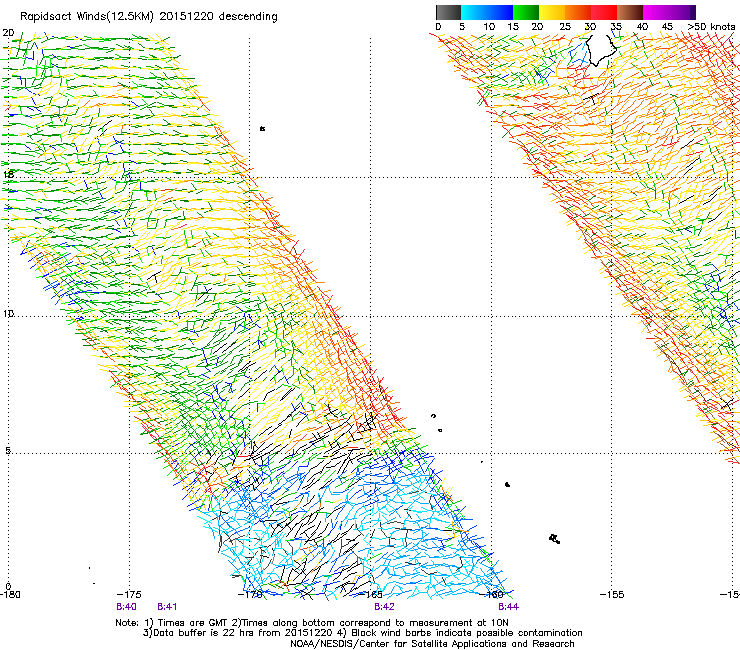The image size is (740, 650).
Task: Select legend value "20" under the color bar
Action: [537, 27]
